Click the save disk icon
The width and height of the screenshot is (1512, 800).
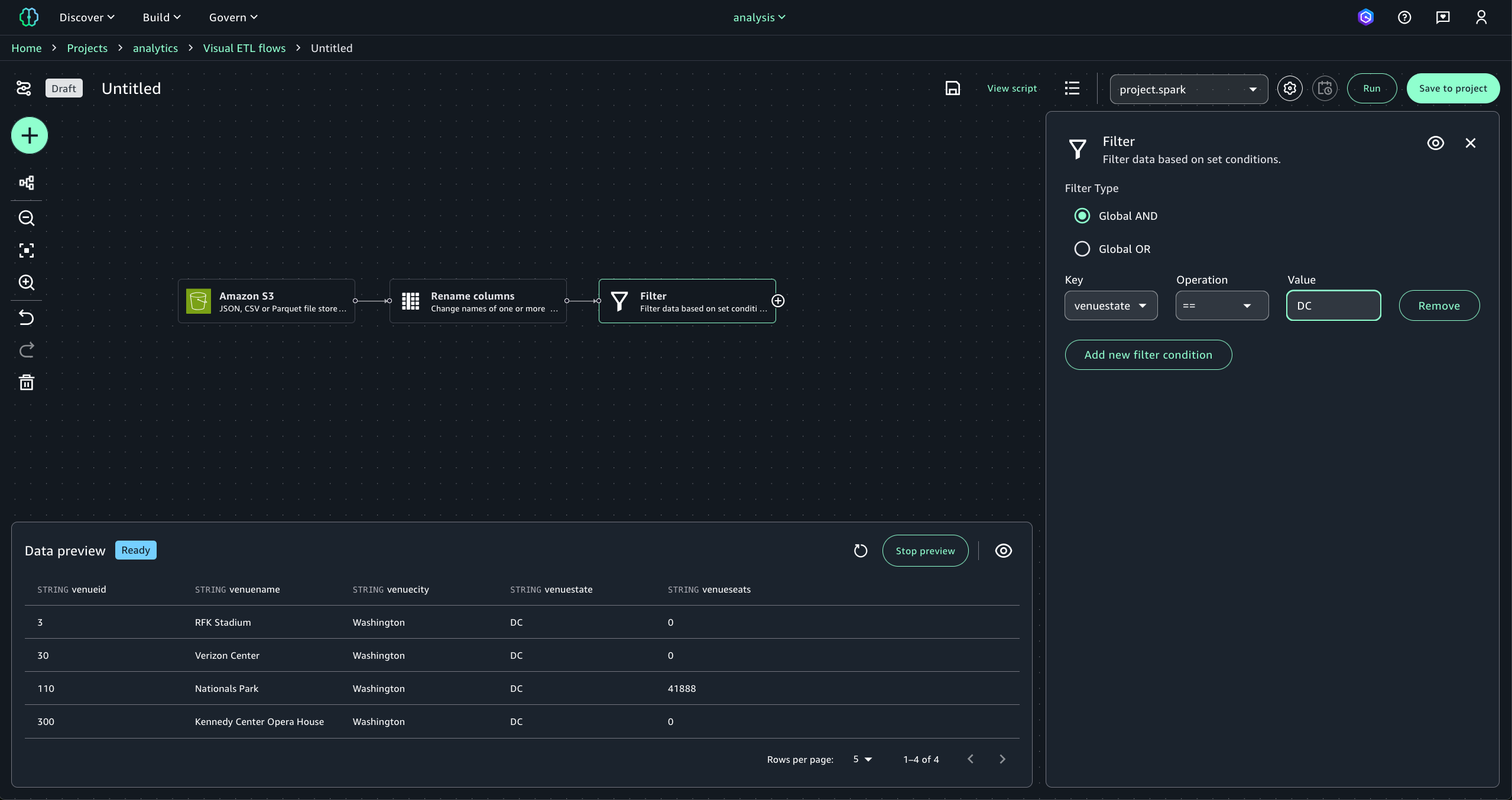pos(952,88)
